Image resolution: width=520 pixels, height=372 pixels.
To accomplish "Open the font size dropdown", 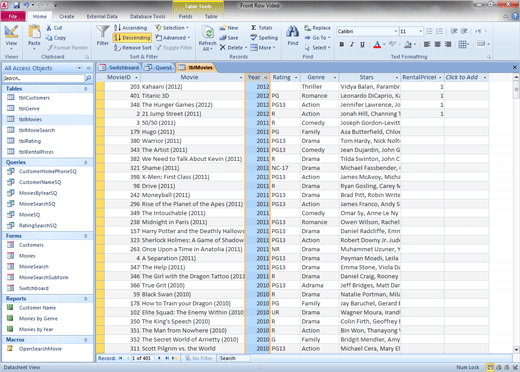I will [x=420, y=31].
